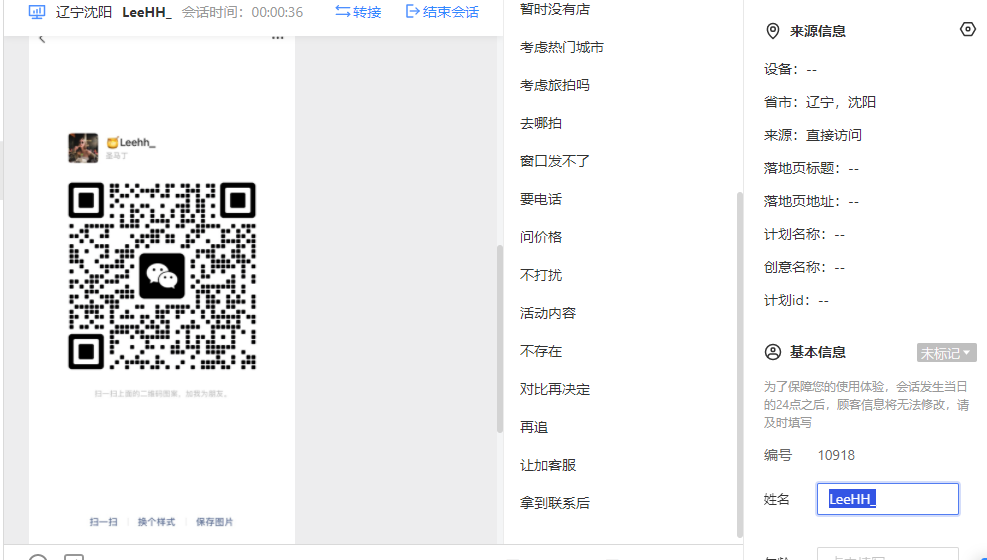Image resolution: width=987 pixels, height=560 pixels.
Task: Select quick reply 对比再决定
Action: [555, 389]
